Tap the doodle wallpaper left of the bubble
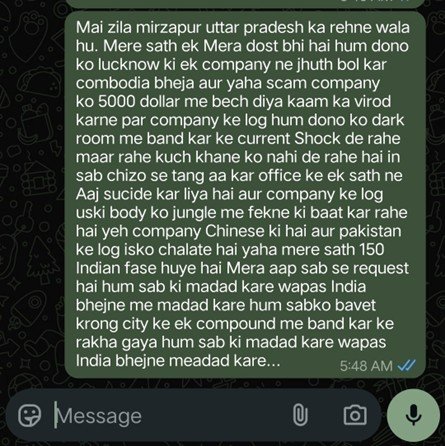Screen dimensions: 445x446 coord(32,200)
